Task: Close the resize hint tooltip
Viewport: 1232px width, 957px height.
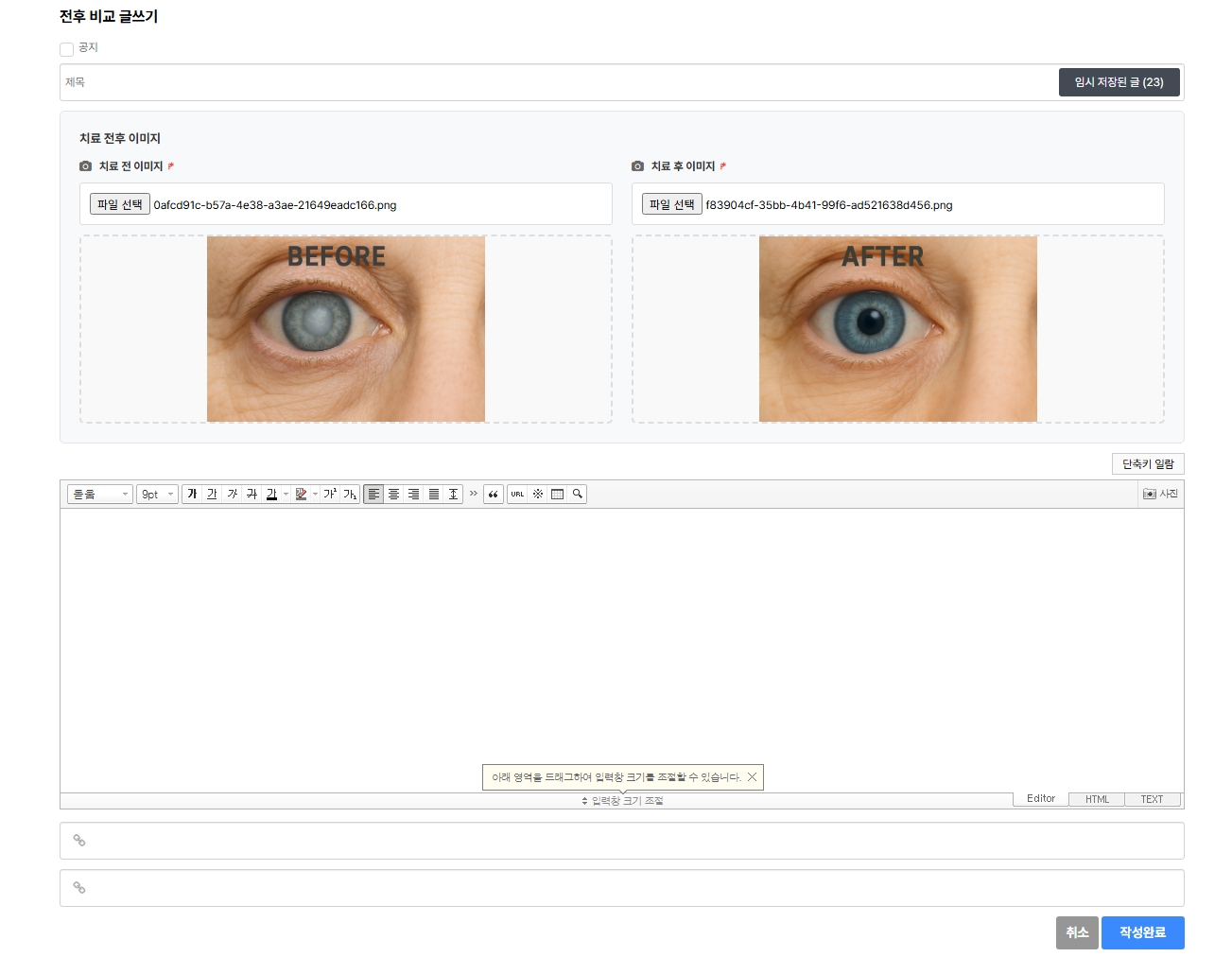Action: click(x=752, y=776)
